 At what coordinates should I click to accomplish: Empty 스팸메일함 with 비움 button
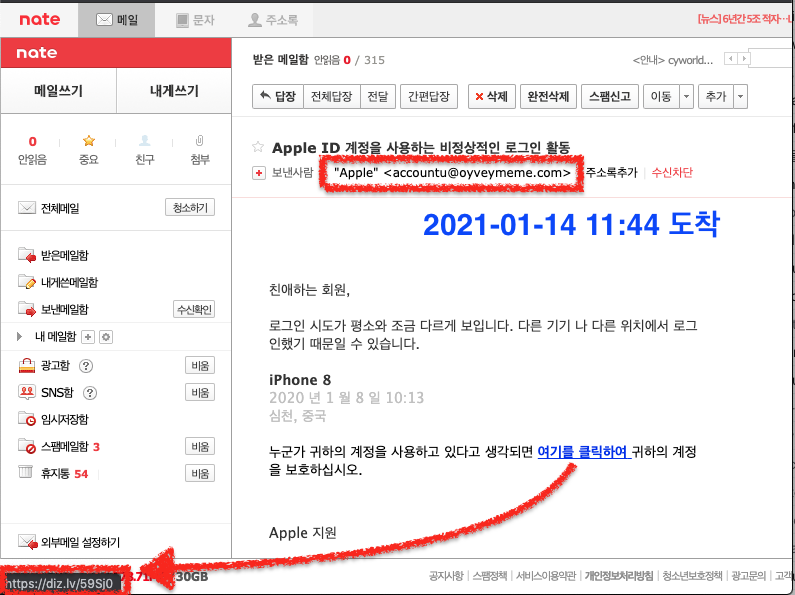point(200,447)
